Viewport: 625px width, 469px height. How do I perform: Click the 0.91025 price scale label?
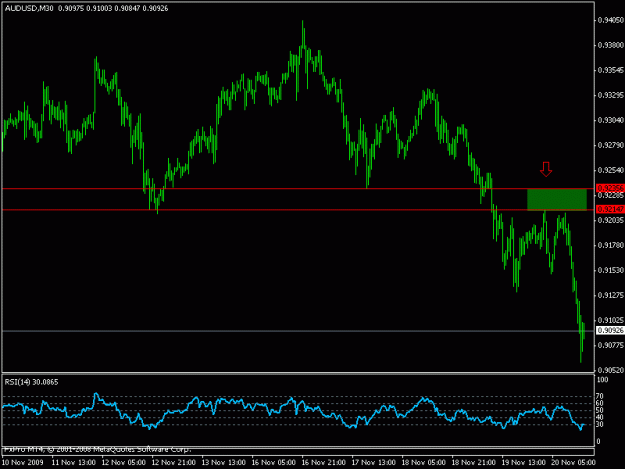[x=611, y=320]
